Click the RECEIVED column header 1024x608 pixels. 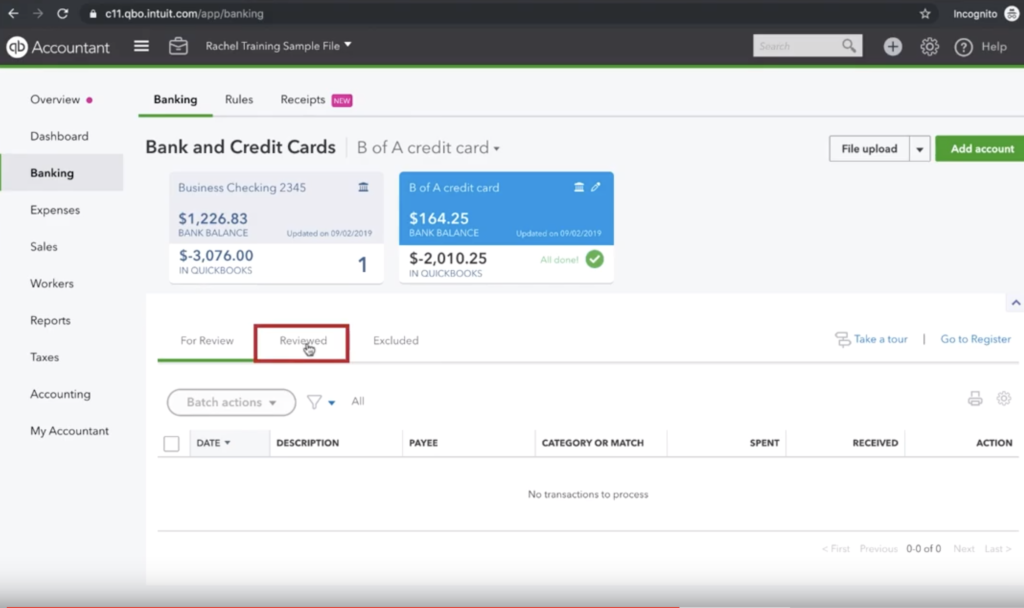tap(875, 443)
